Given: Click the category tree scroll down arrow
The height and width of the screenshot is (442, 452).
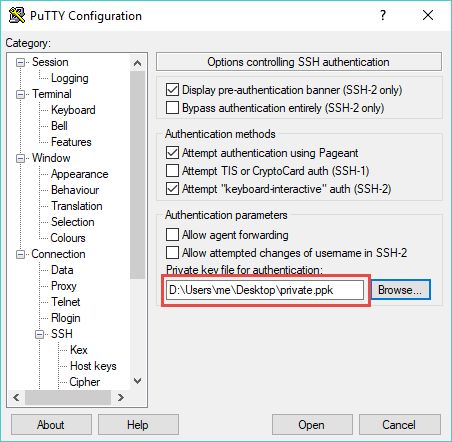Looking at the screenshot, I should pos(137,380).
